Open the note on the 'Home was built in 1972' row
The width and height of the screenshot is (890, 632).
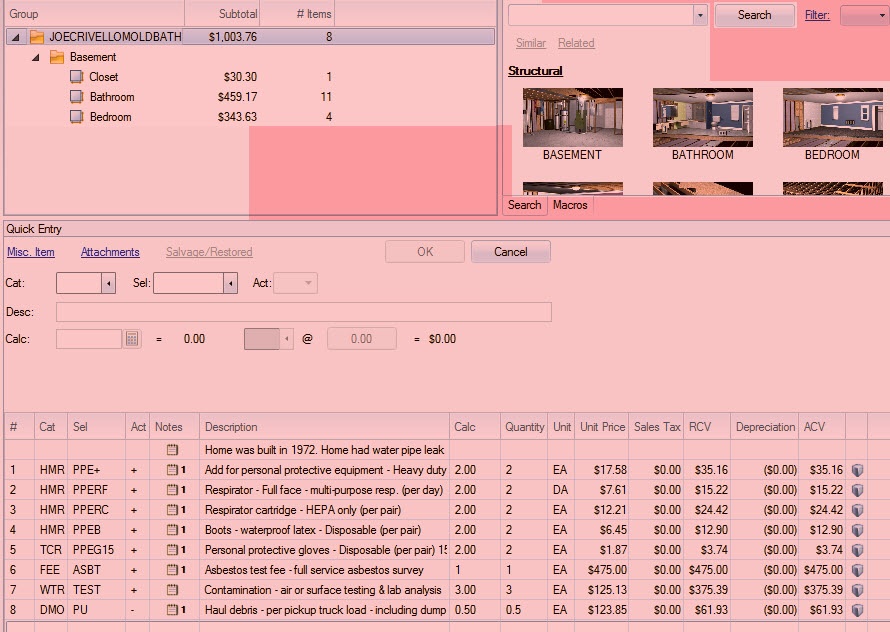click(x=172, y=450)
